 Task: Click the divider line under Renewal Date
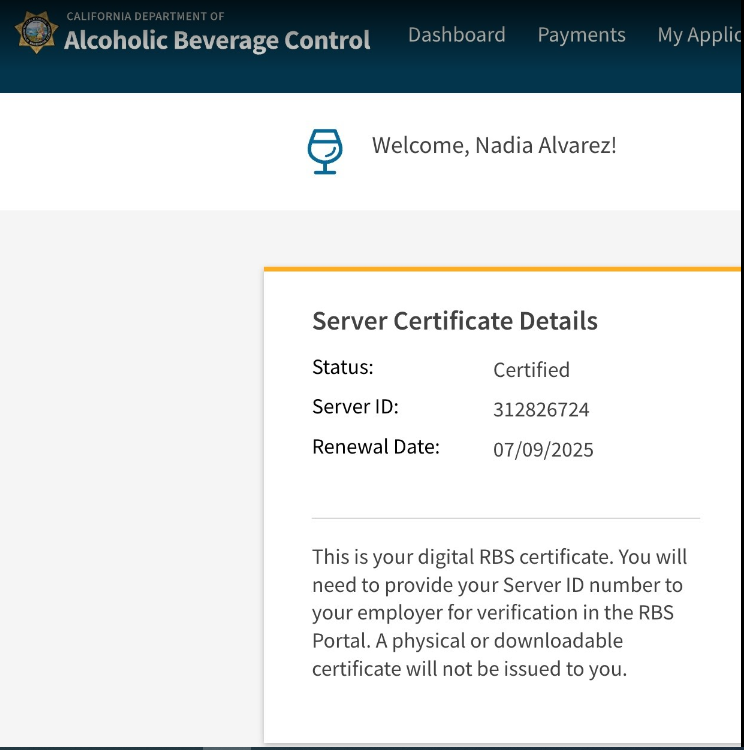[505, 518]
